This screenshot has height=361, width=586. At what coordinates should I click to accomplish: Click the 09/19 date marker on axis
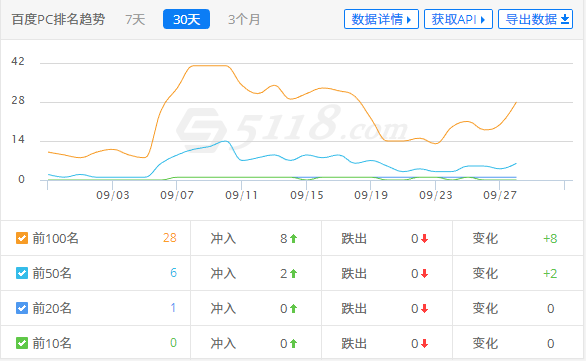[371, 195]
